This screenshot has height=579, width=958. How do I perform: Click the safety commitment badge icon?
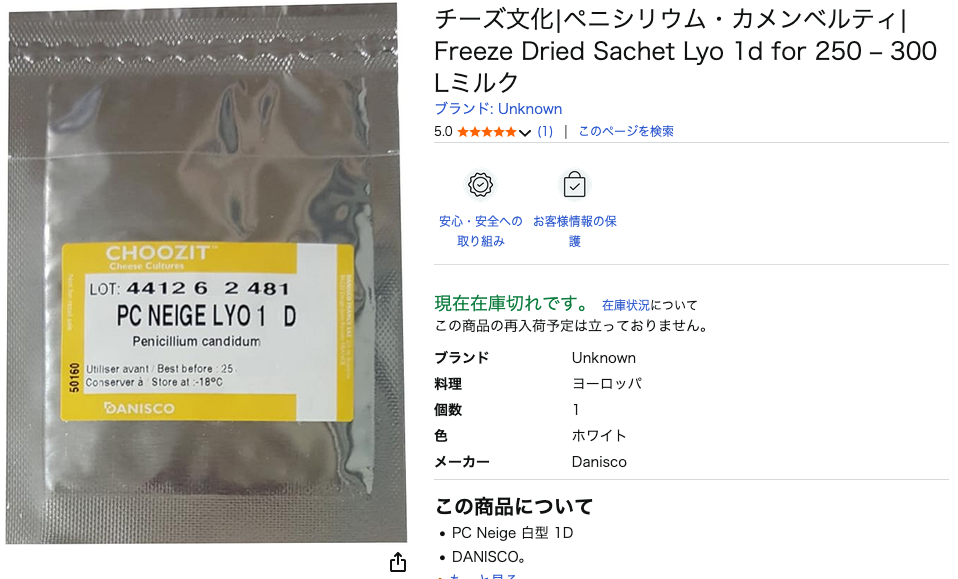481,184
